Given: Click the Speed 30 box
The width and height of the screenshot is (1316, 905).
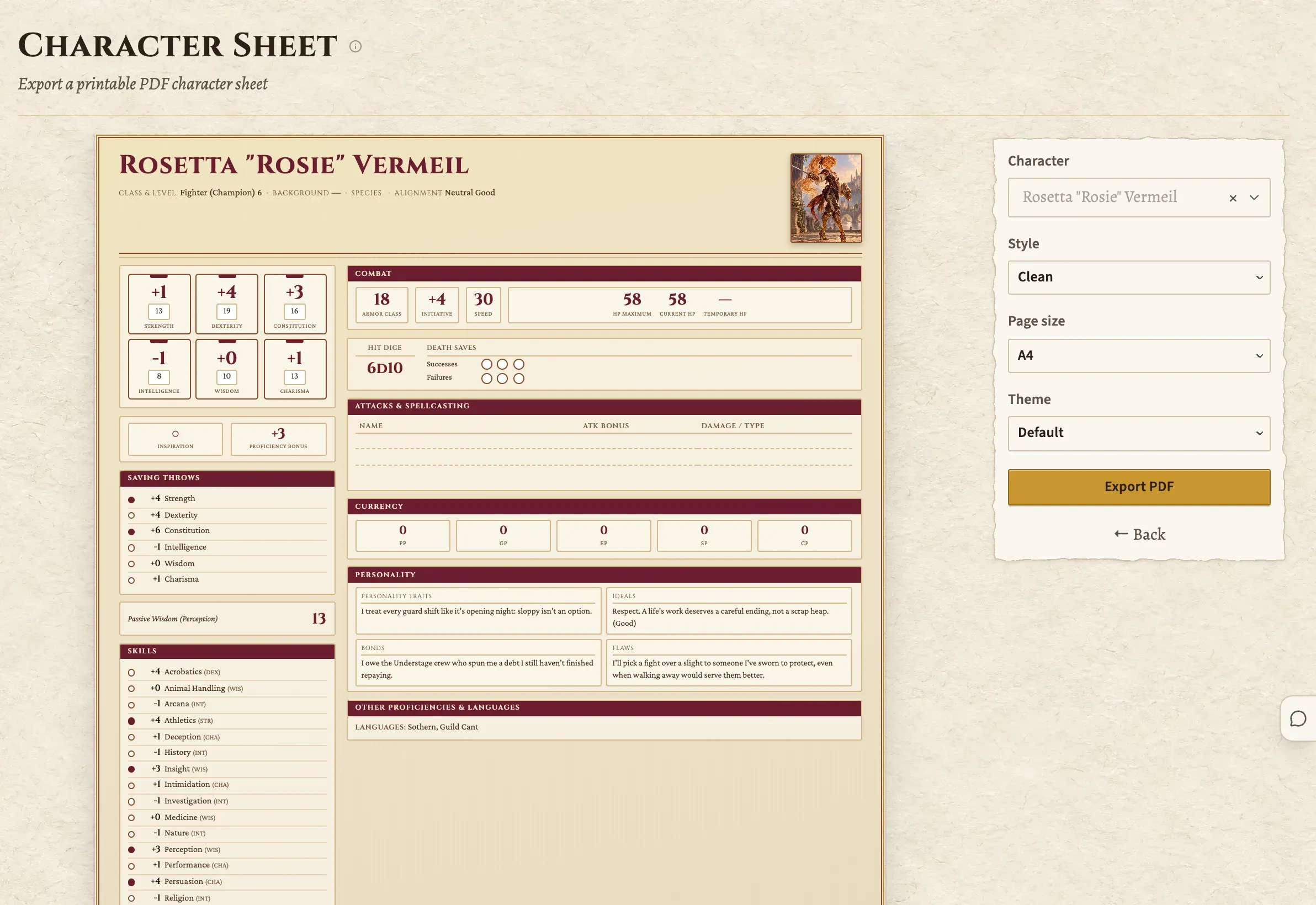Looking at the screenshot, I should (x=484, y=305).
